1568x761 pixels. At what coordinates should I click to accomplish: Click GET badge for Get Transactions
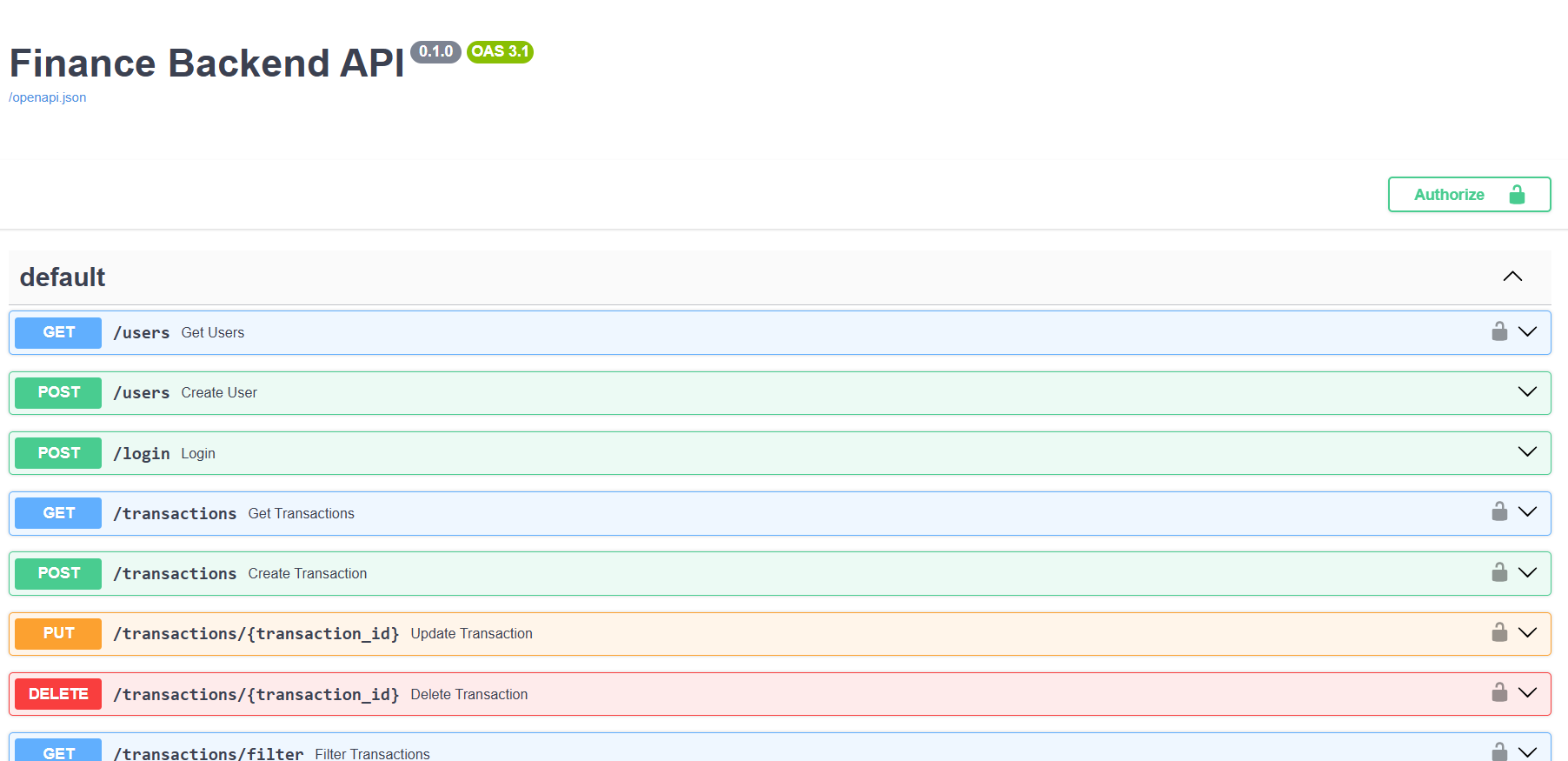point(58,513)
